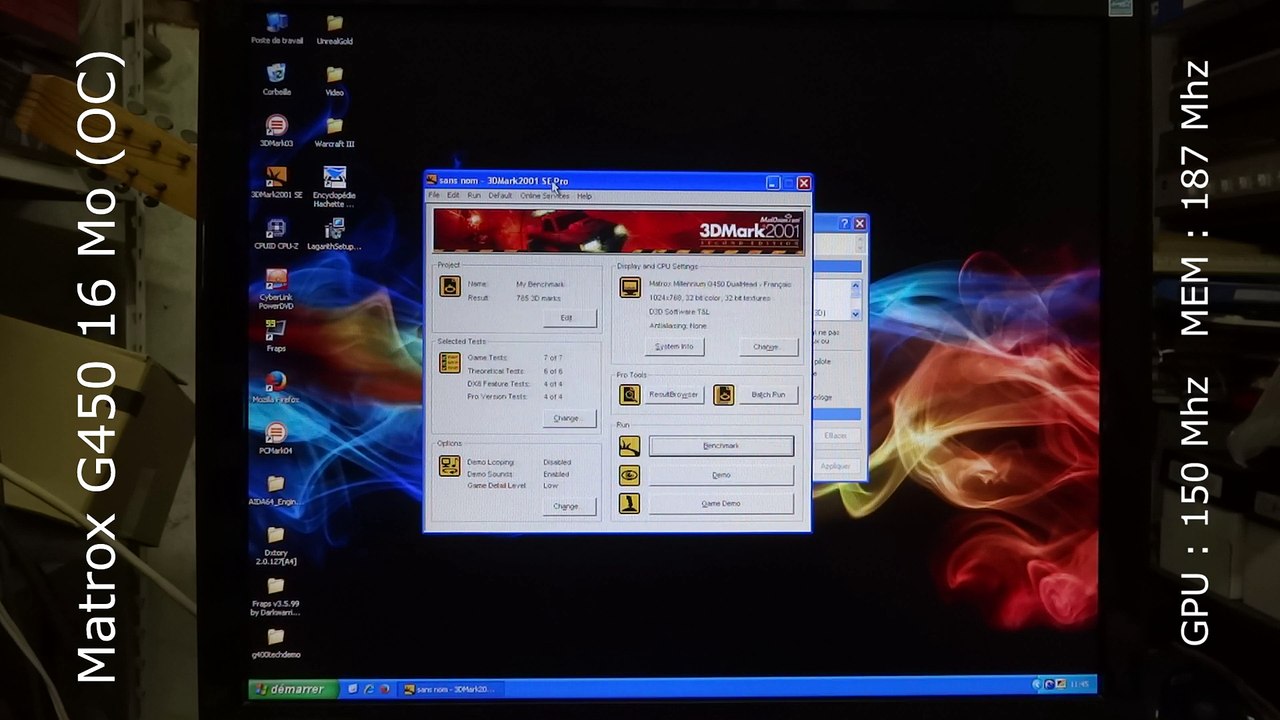This screenshot has width=1280, height=720.
Task: Click the 'Matrox Millennium G450 DualHead' text
Action: point(720,284)
